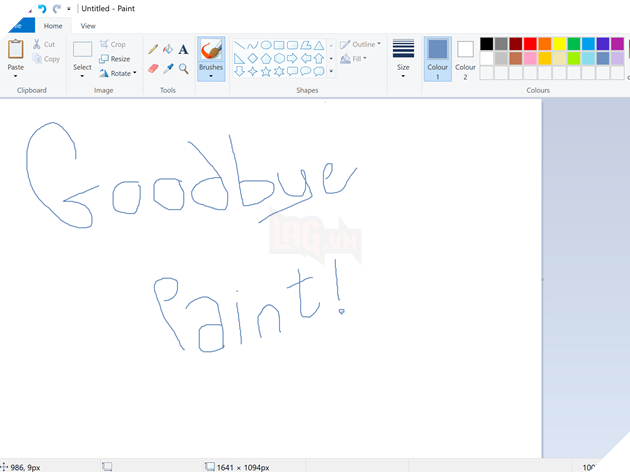Pick the black colour swatch

[487, 43]
